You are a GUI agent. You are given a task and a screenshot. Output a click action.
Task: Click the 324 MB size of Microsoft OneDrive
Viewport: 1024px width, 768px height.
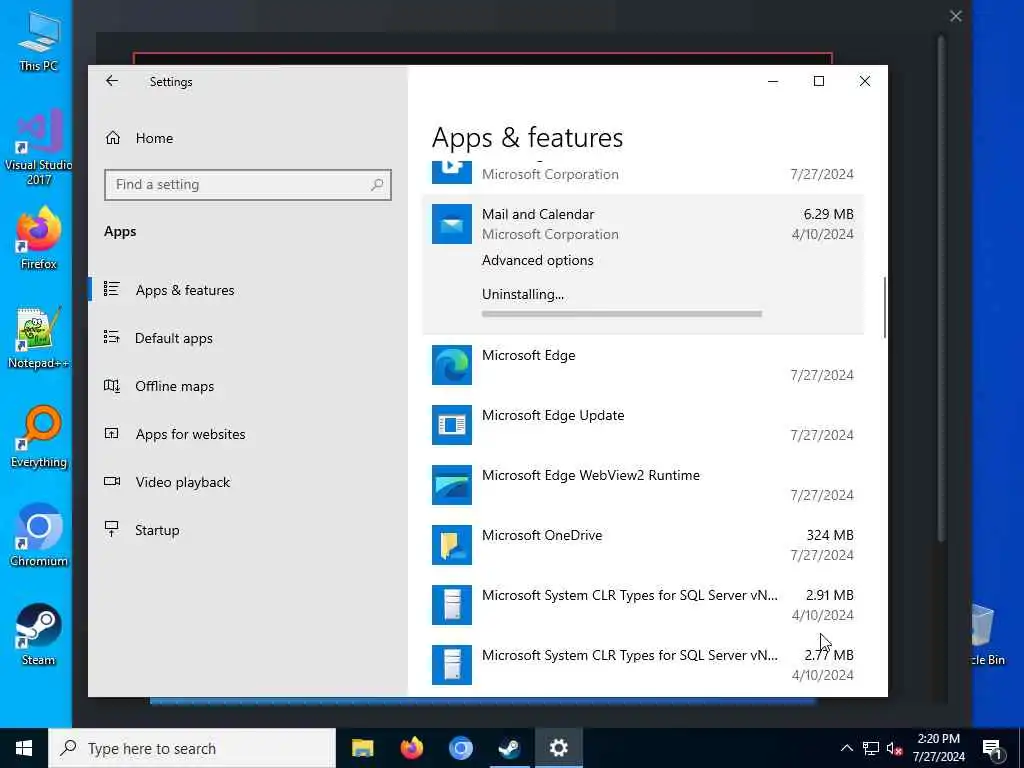tap(829, 535)
